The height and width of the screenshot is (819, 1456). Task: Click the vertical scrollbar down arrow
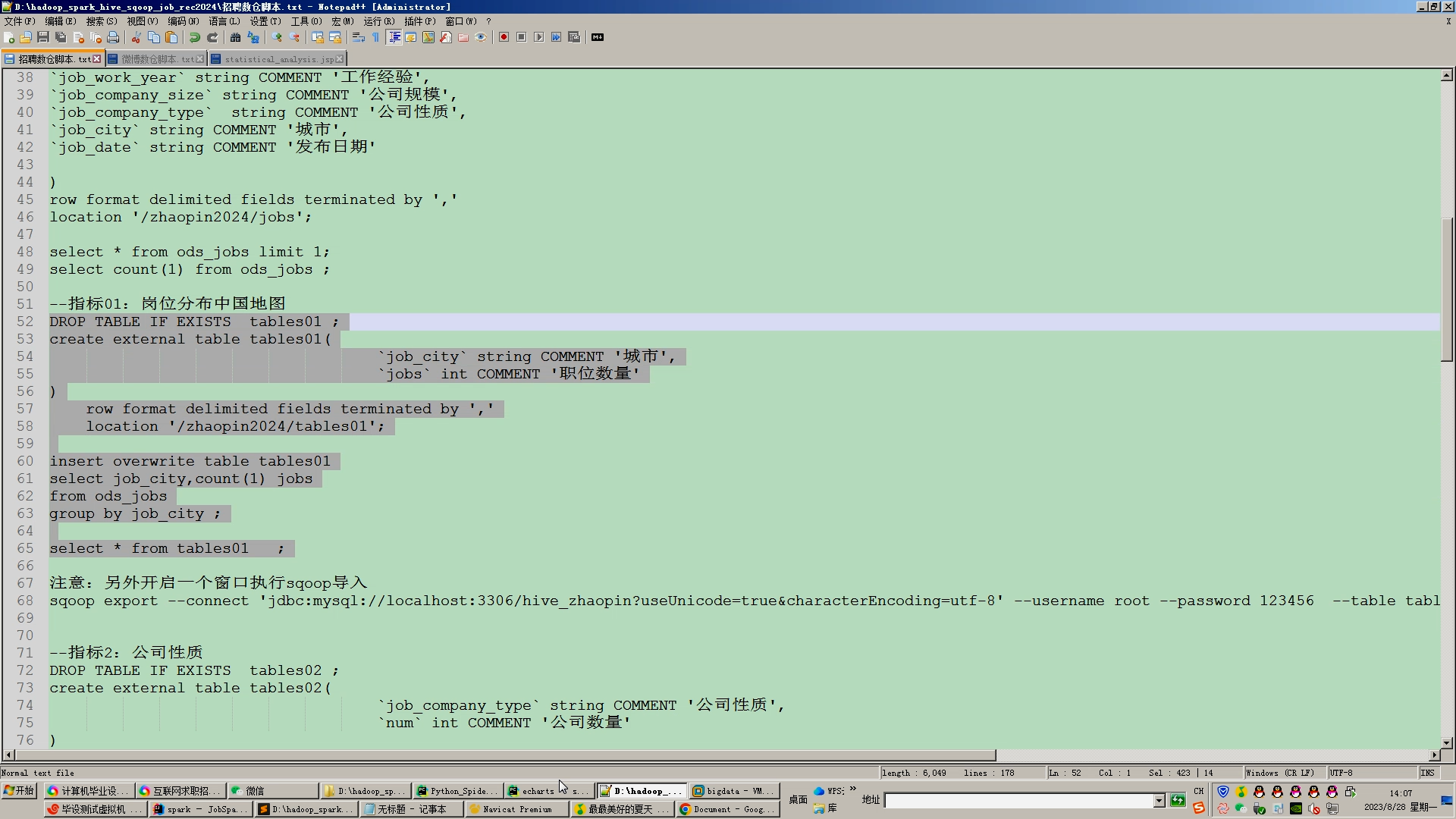(1447, 743)
